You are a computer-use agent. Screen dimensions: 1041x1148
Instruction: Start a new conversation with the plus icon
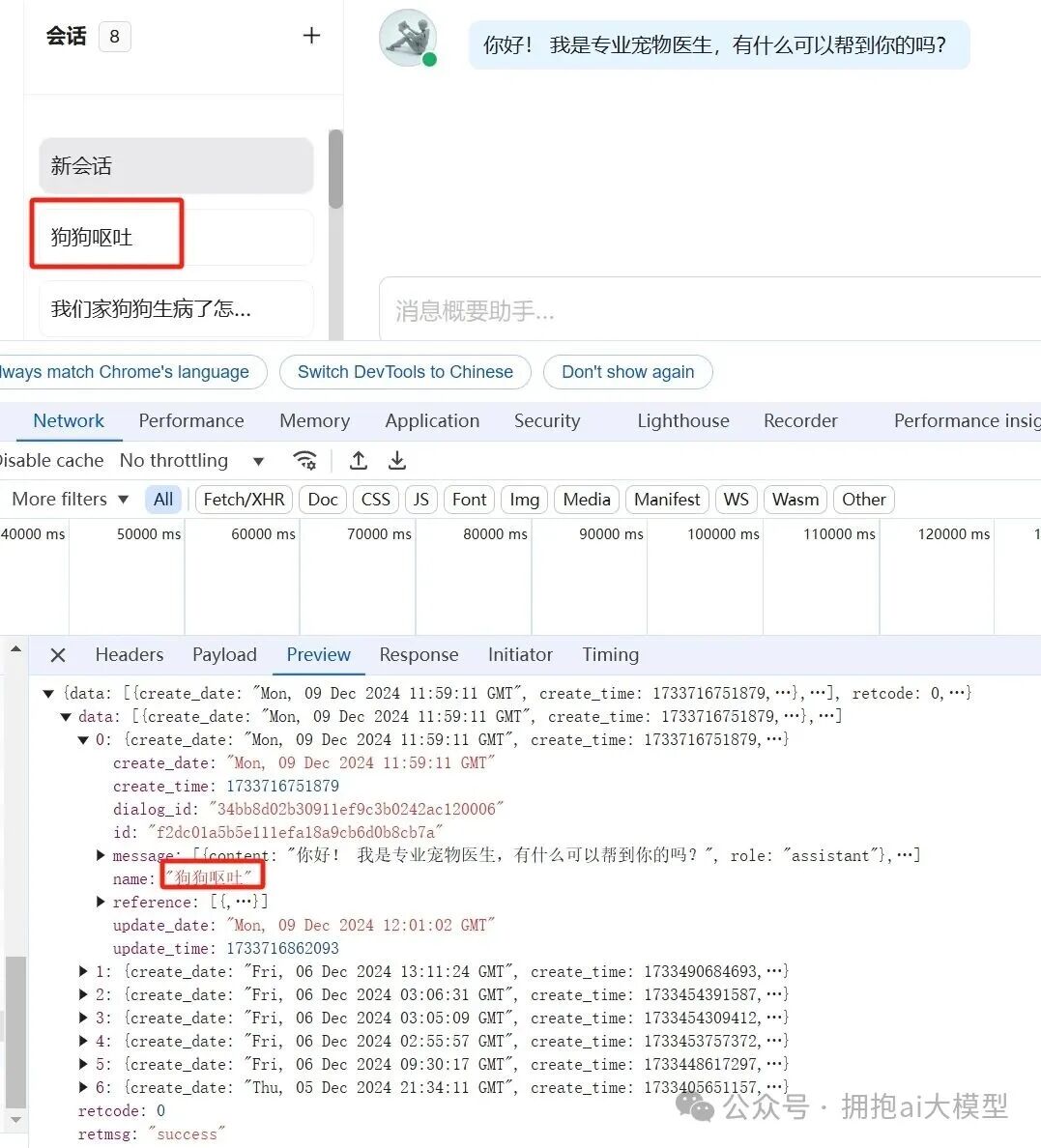pyautogui.click(x=311, y=34)
